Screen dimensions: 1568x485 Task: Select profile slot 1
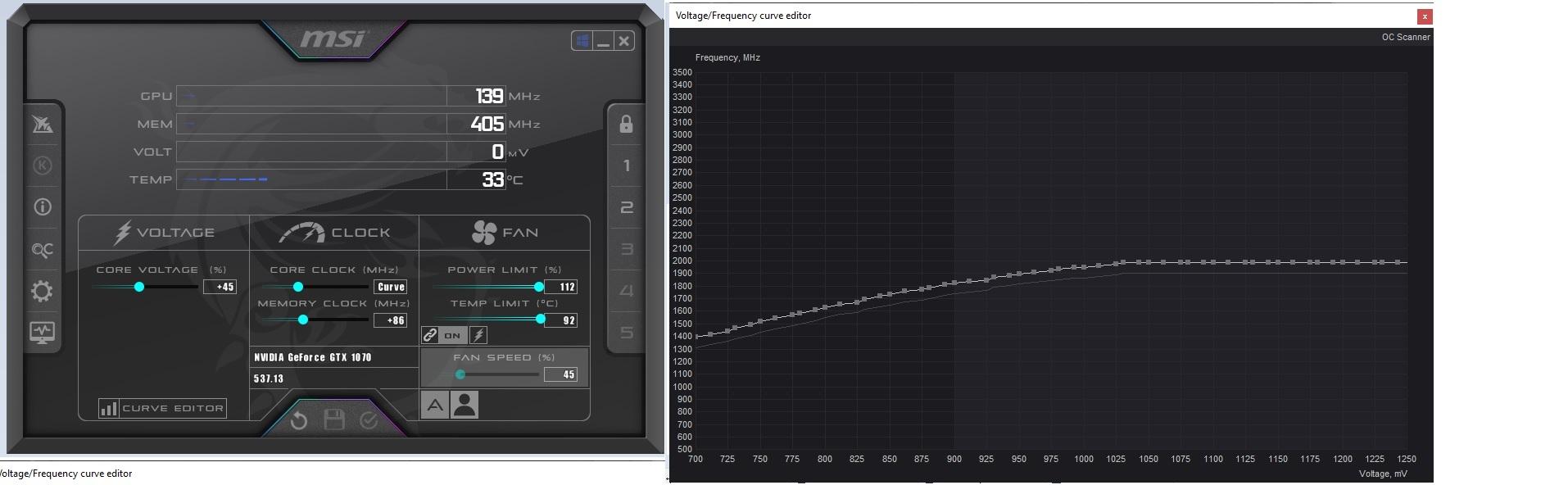point(626,165)
